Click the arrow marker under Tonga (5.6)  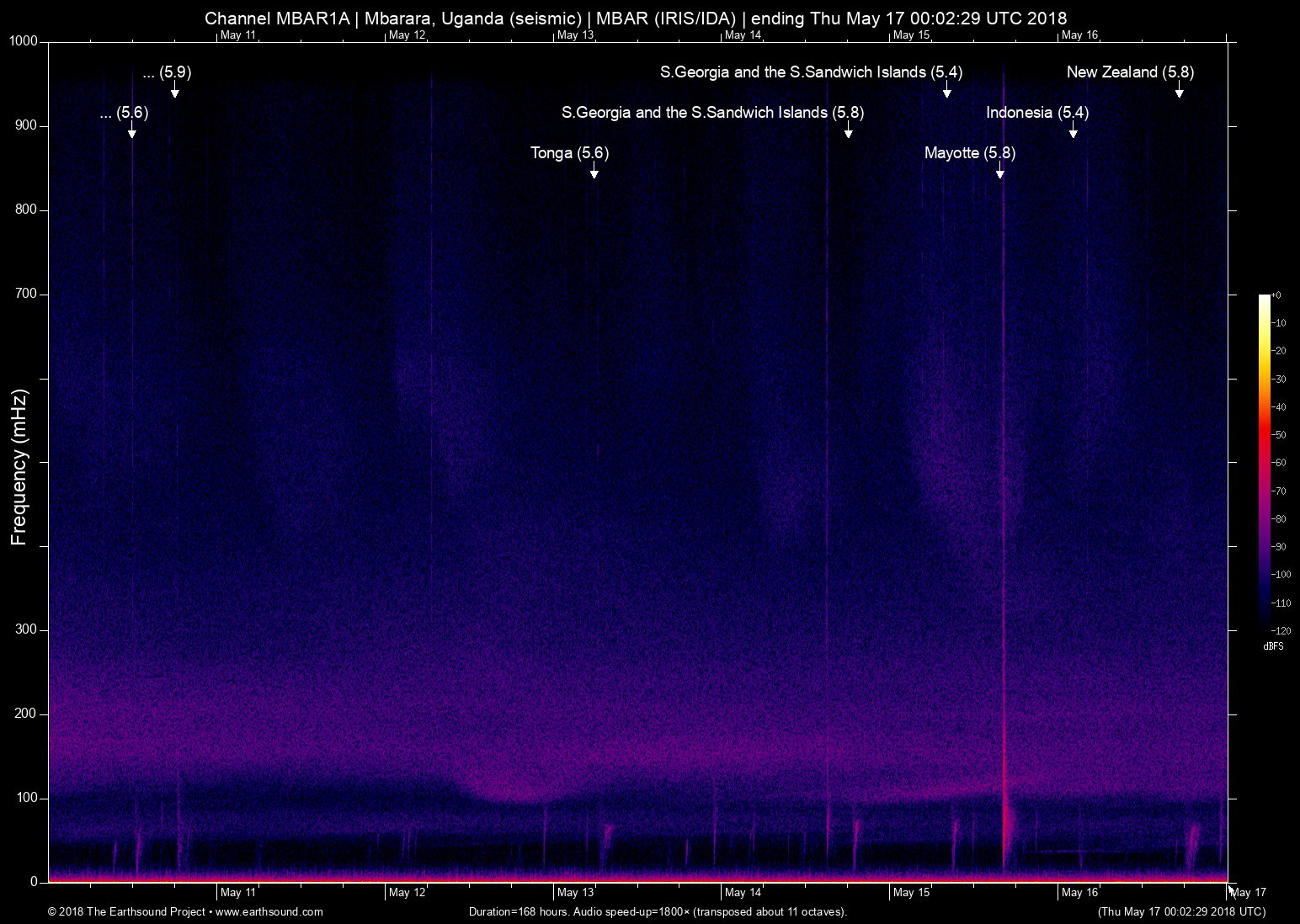(594, 173)
